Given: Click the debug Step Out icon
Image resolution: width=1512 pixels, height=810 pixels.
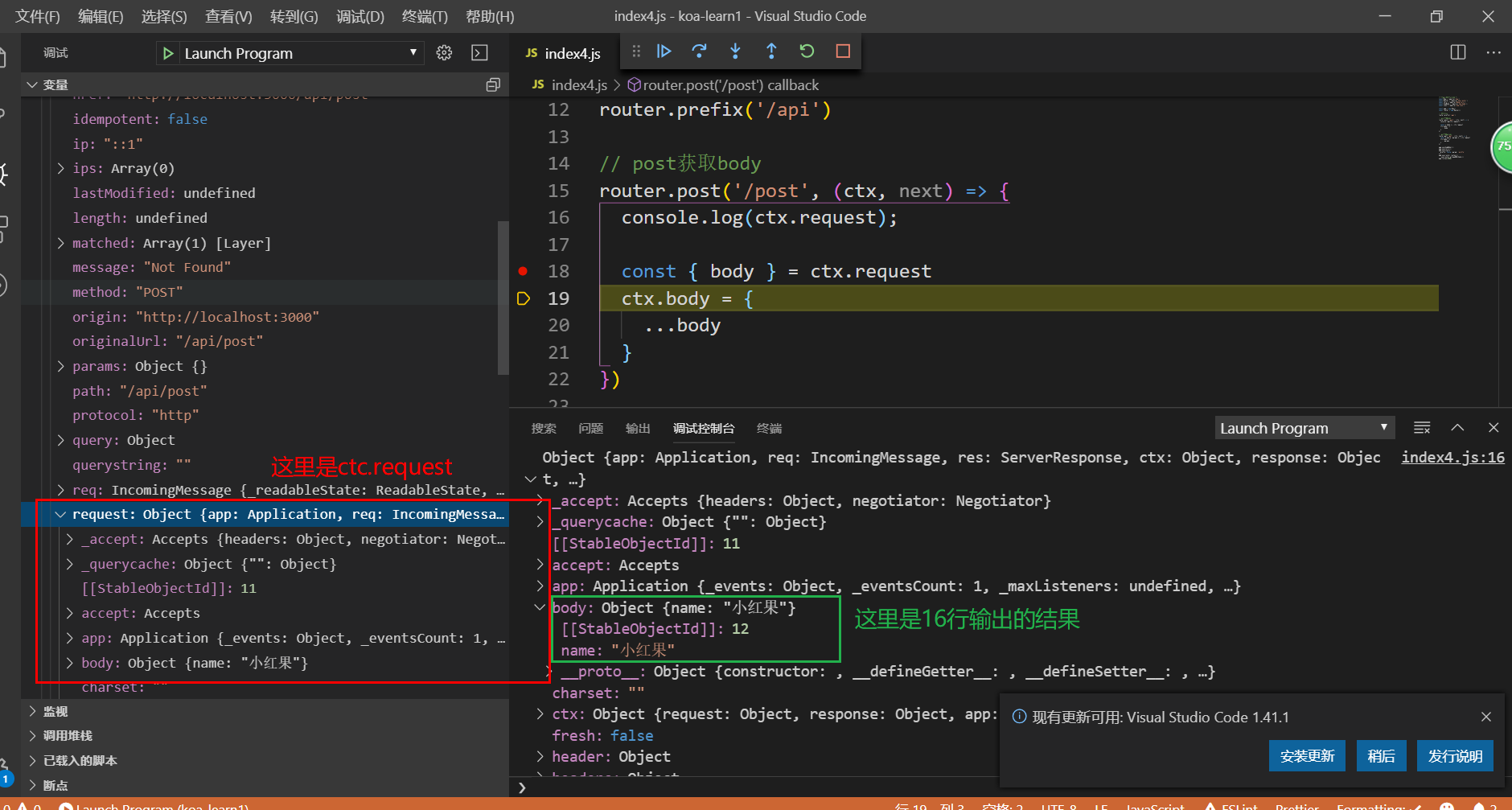Looking at the screenshot, I should (x=771, y=51).
